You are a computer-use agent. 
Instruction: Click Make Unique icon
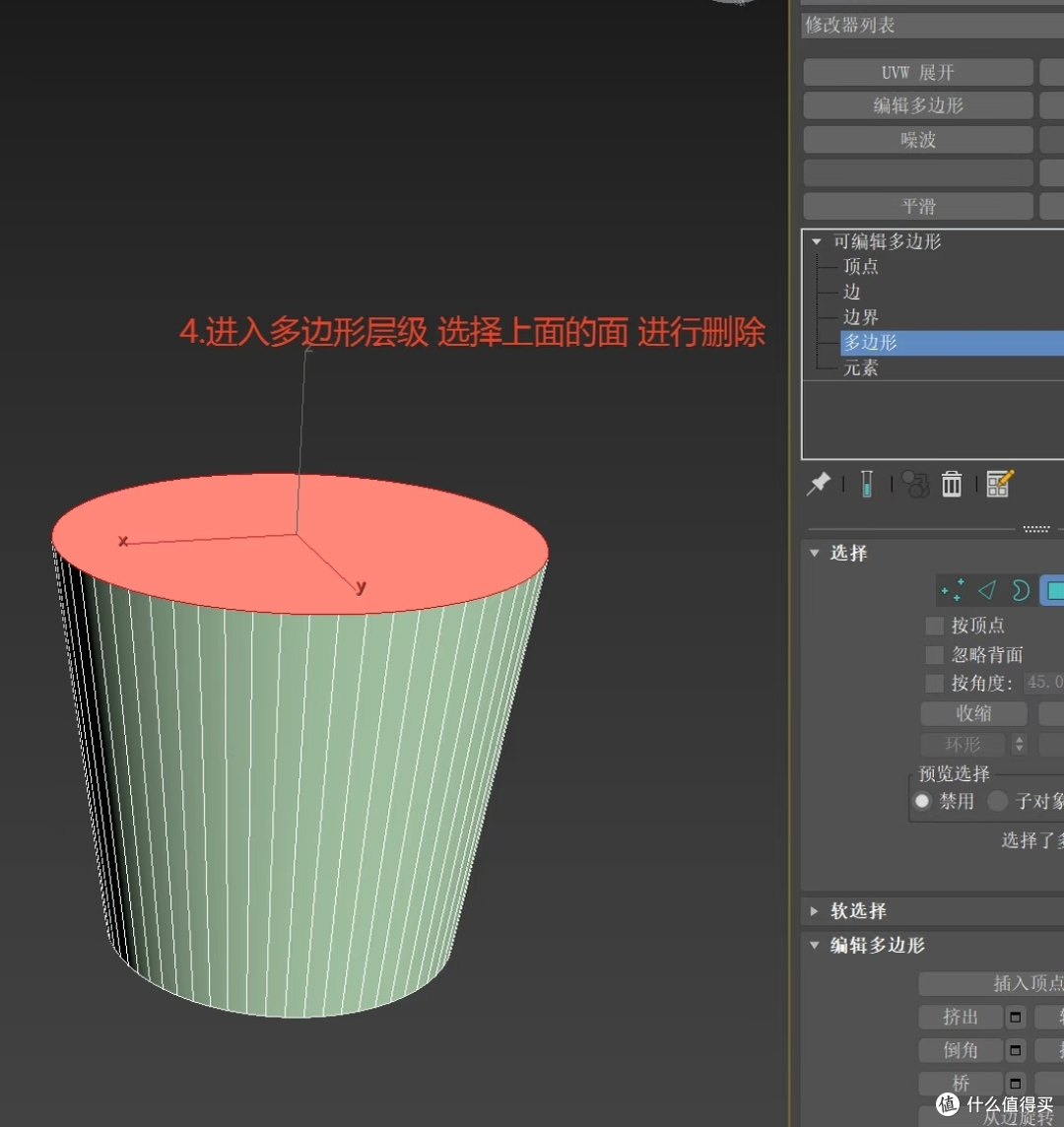click(x=915, y=484)
